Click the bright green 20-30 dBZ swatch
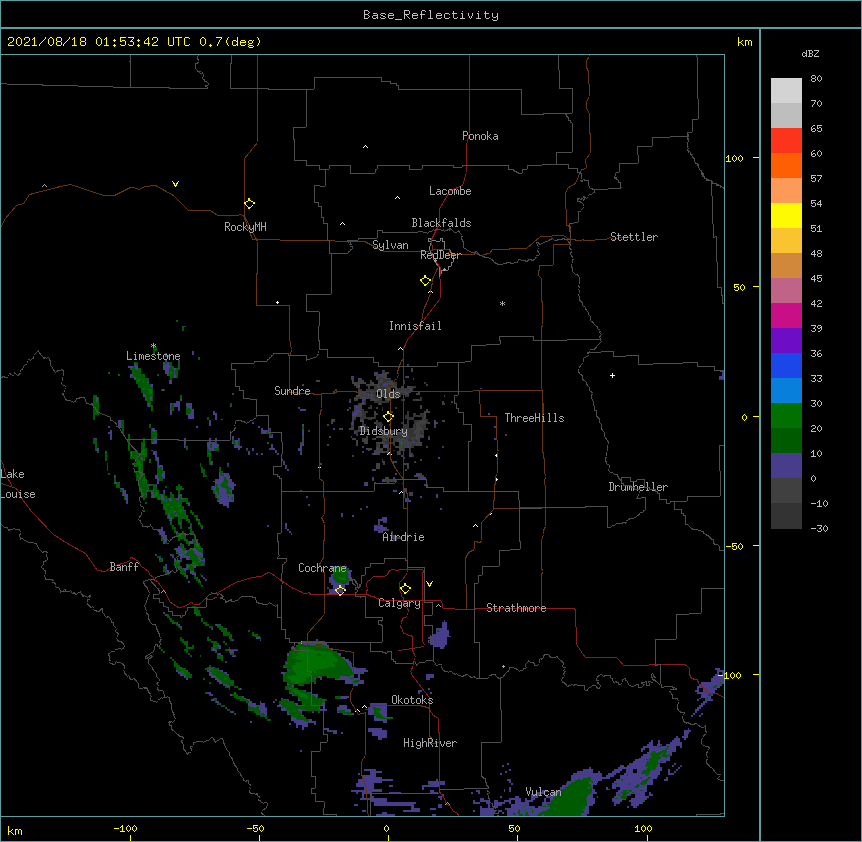The height and width of the screenshot is (842, 862). pos(786,415)
